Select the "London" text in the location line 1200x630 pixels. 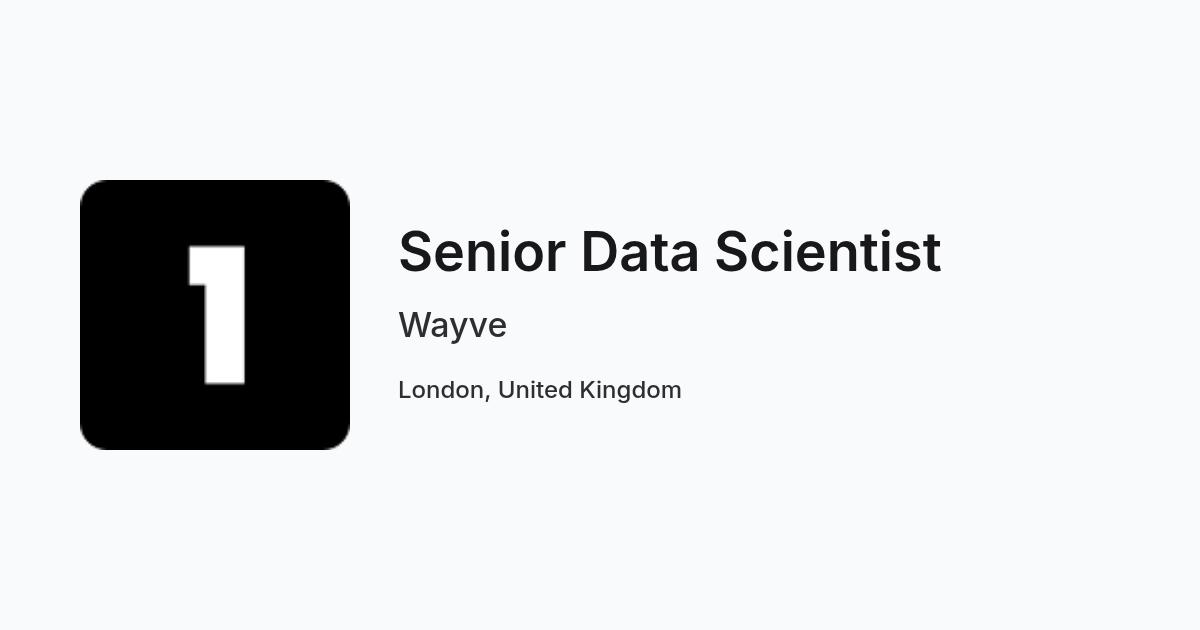pos(441,390)
